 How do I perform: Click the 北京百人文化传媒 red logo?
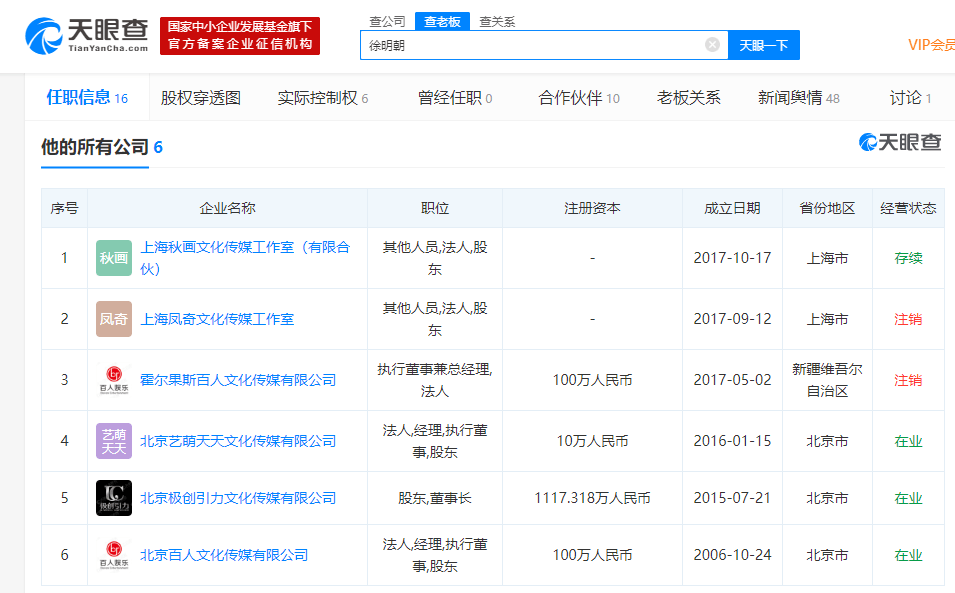[113, 555]
